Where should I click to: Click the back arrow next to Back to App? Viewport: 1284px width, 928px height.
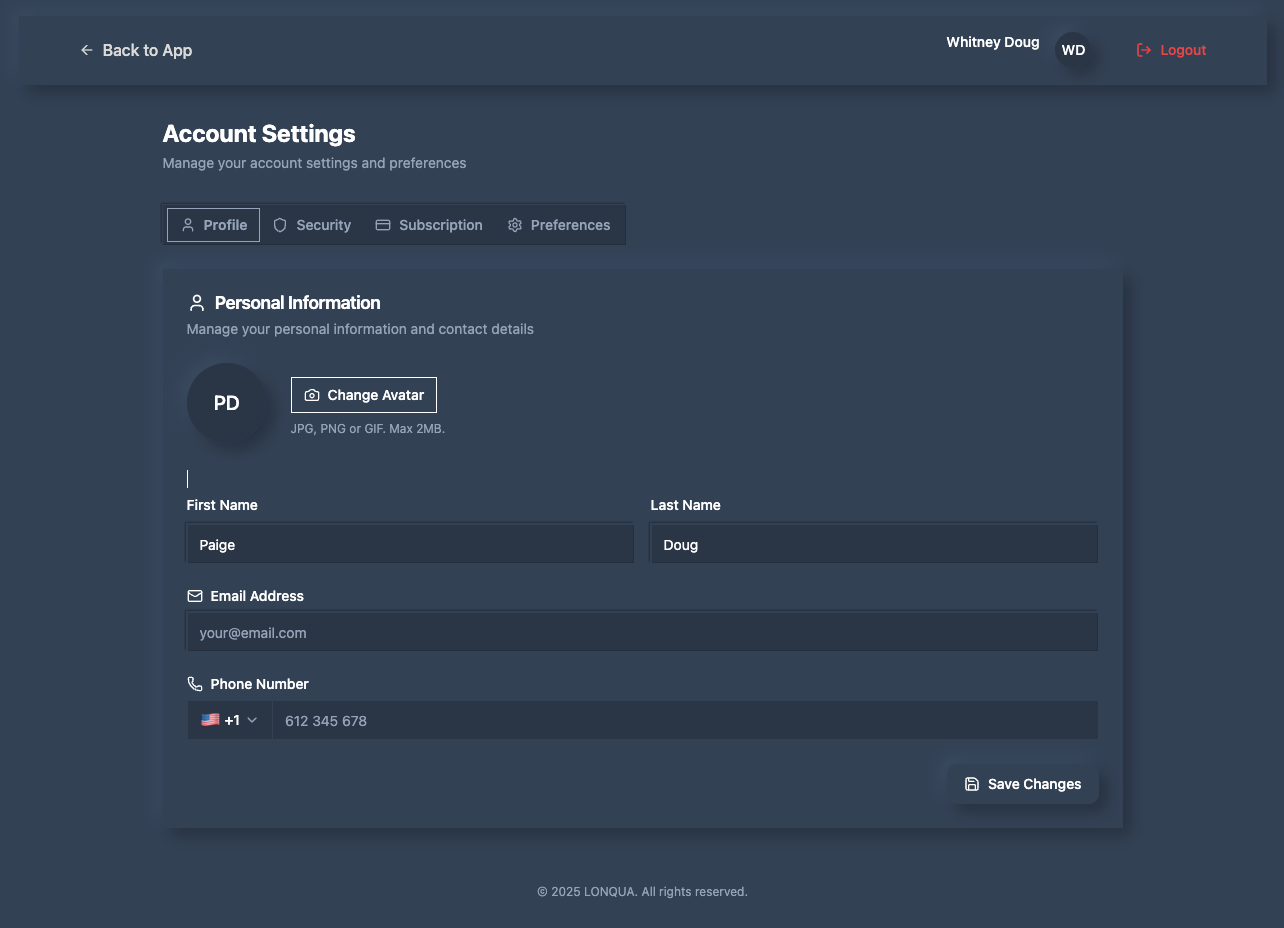(87, 50)
